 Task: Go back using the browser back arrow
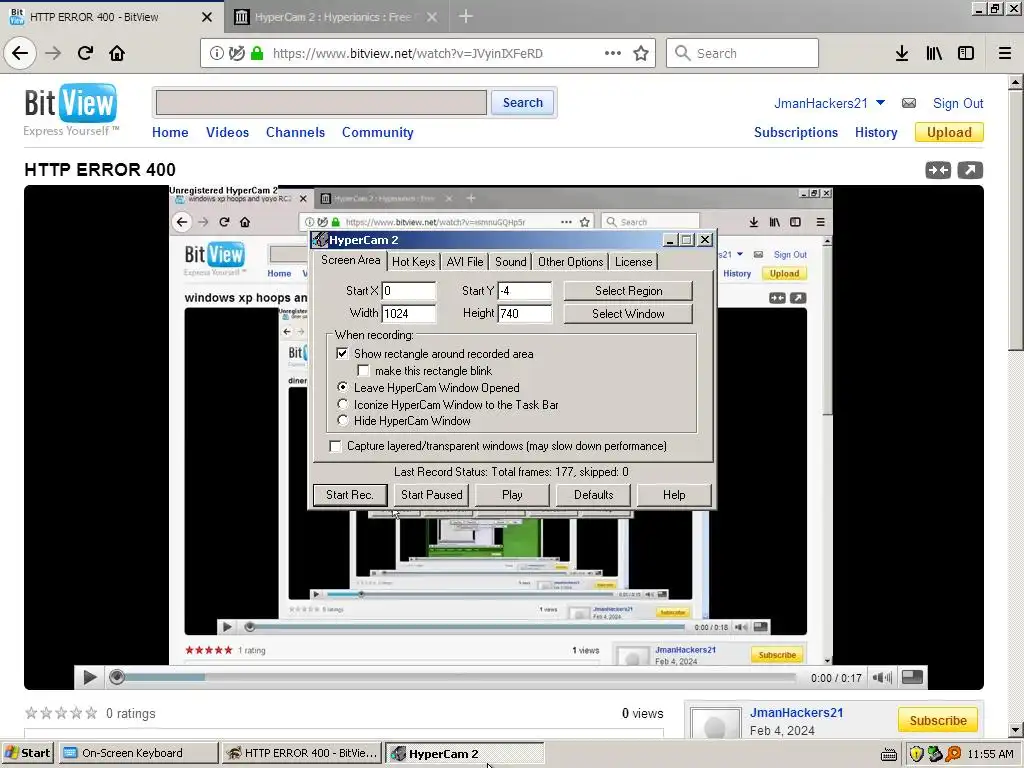(20, 53)
